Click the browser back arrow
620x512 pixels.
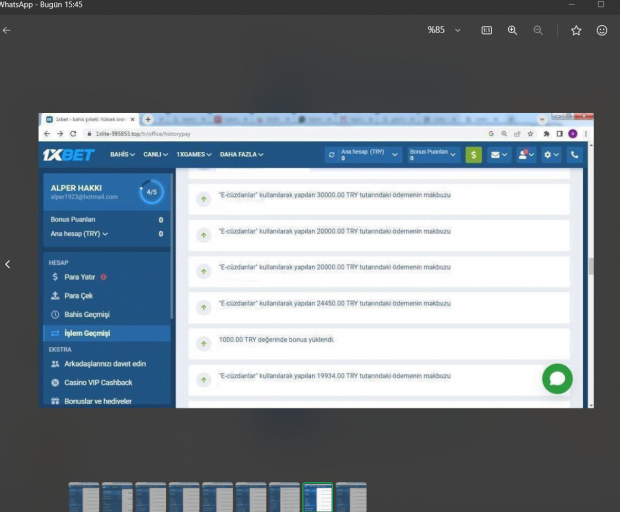pyautogui.click(x=47, y=134)
